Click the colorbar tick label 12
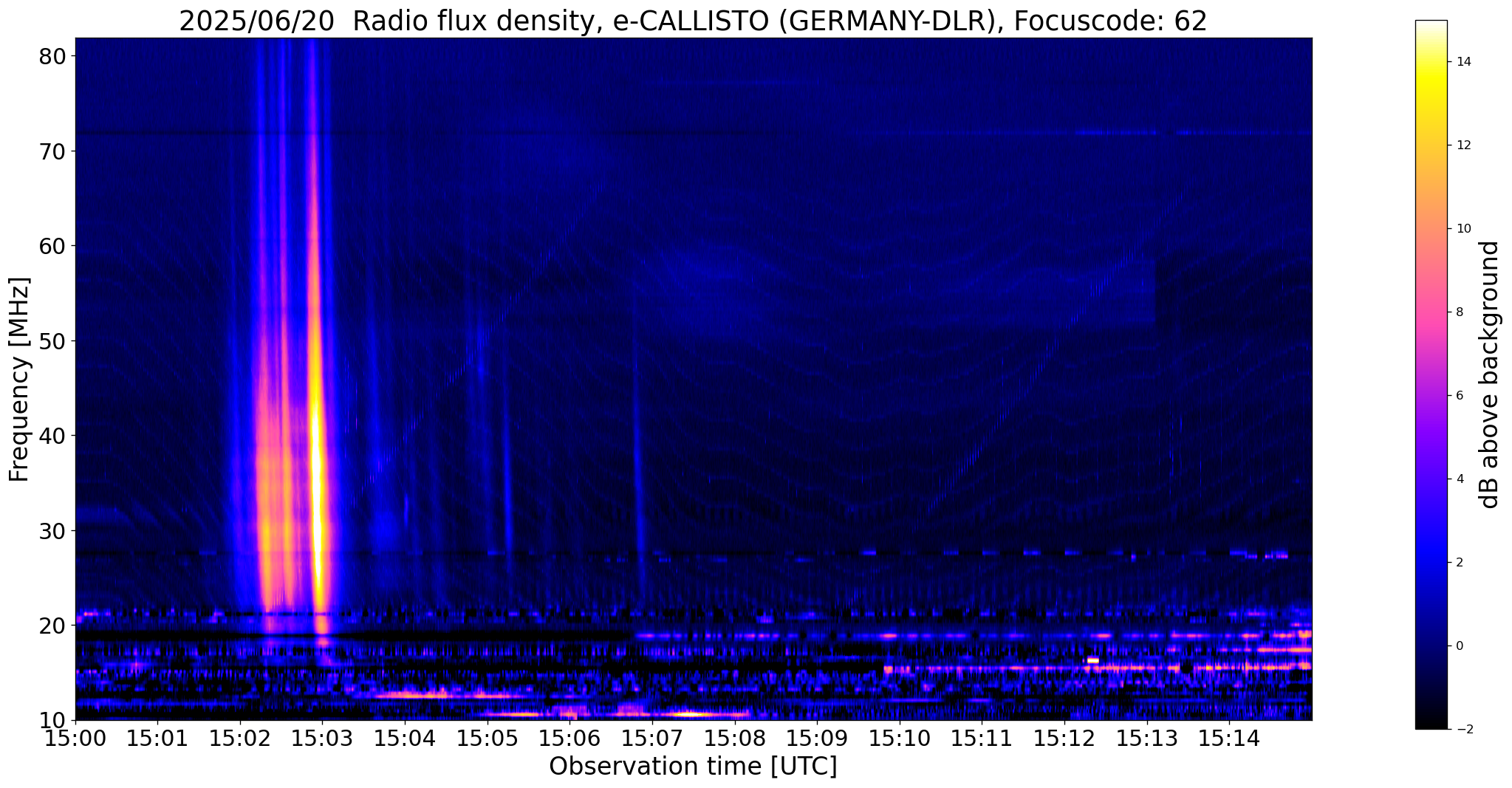Screen dimensions: 1512x788 click(1463, 145)
